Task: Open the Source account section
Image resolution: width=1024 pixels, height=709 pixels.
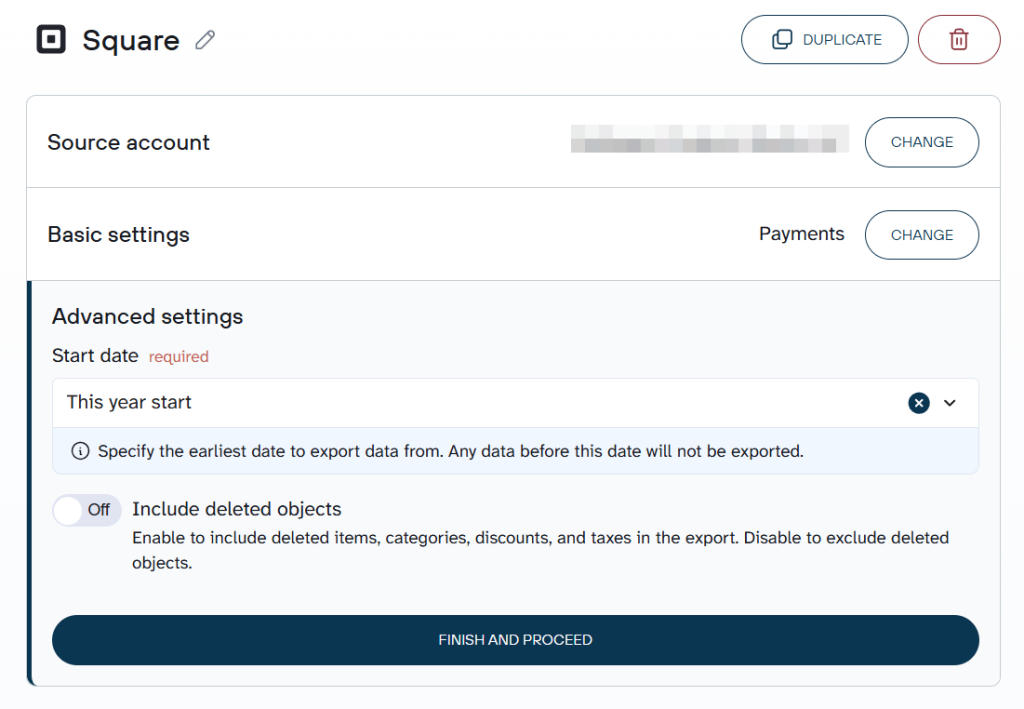Action: pyautogui.click(x=129, y=142)
